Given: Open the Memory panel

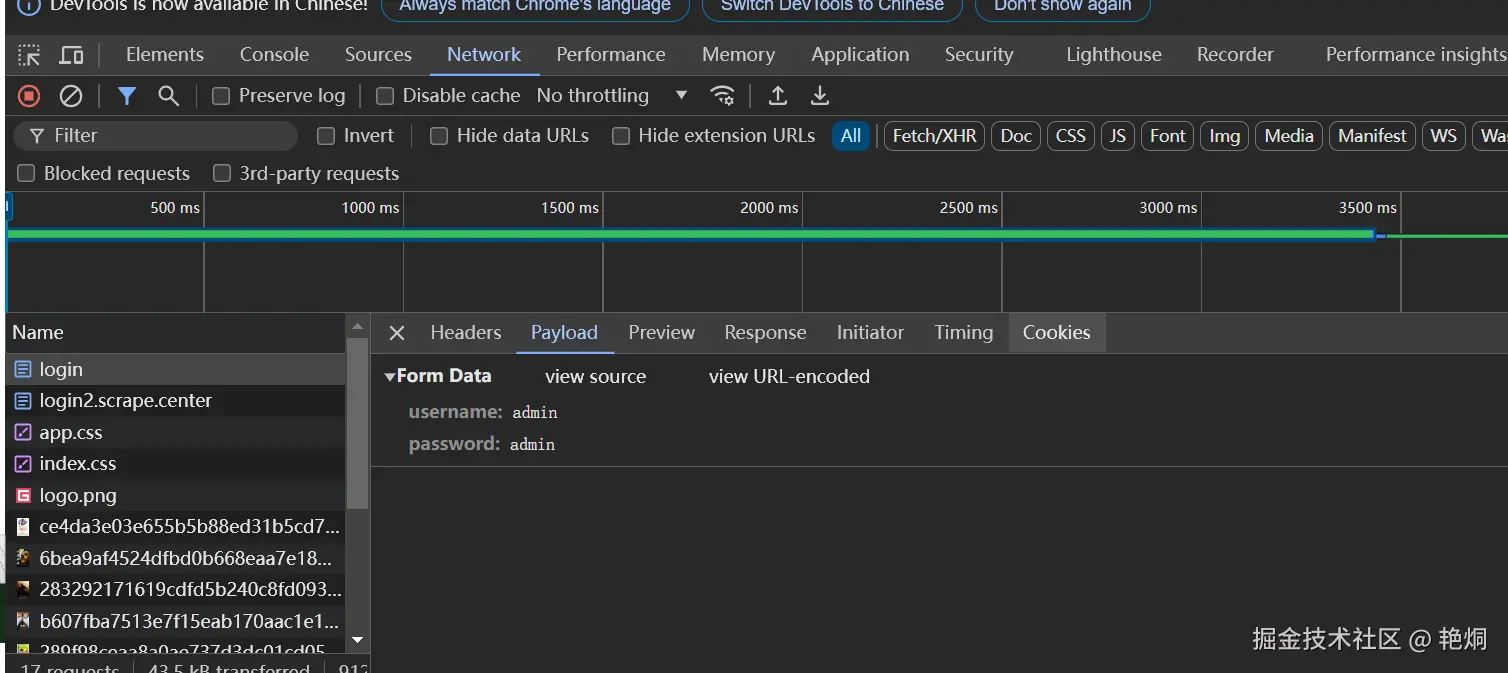Looking at the screenshot, I should tap(738, 55).
